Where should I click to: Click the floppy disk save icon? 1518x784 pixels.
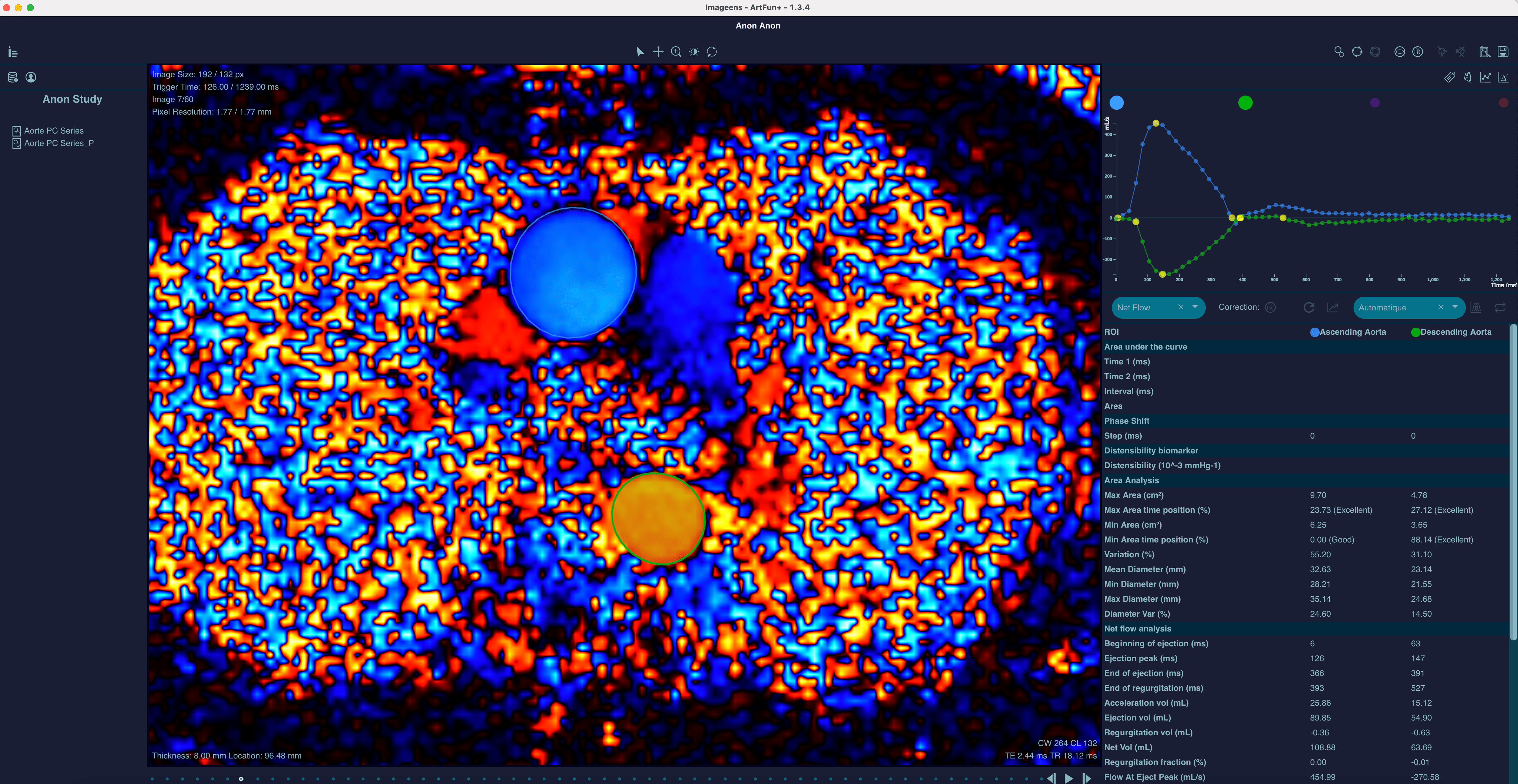point(1503,52)
